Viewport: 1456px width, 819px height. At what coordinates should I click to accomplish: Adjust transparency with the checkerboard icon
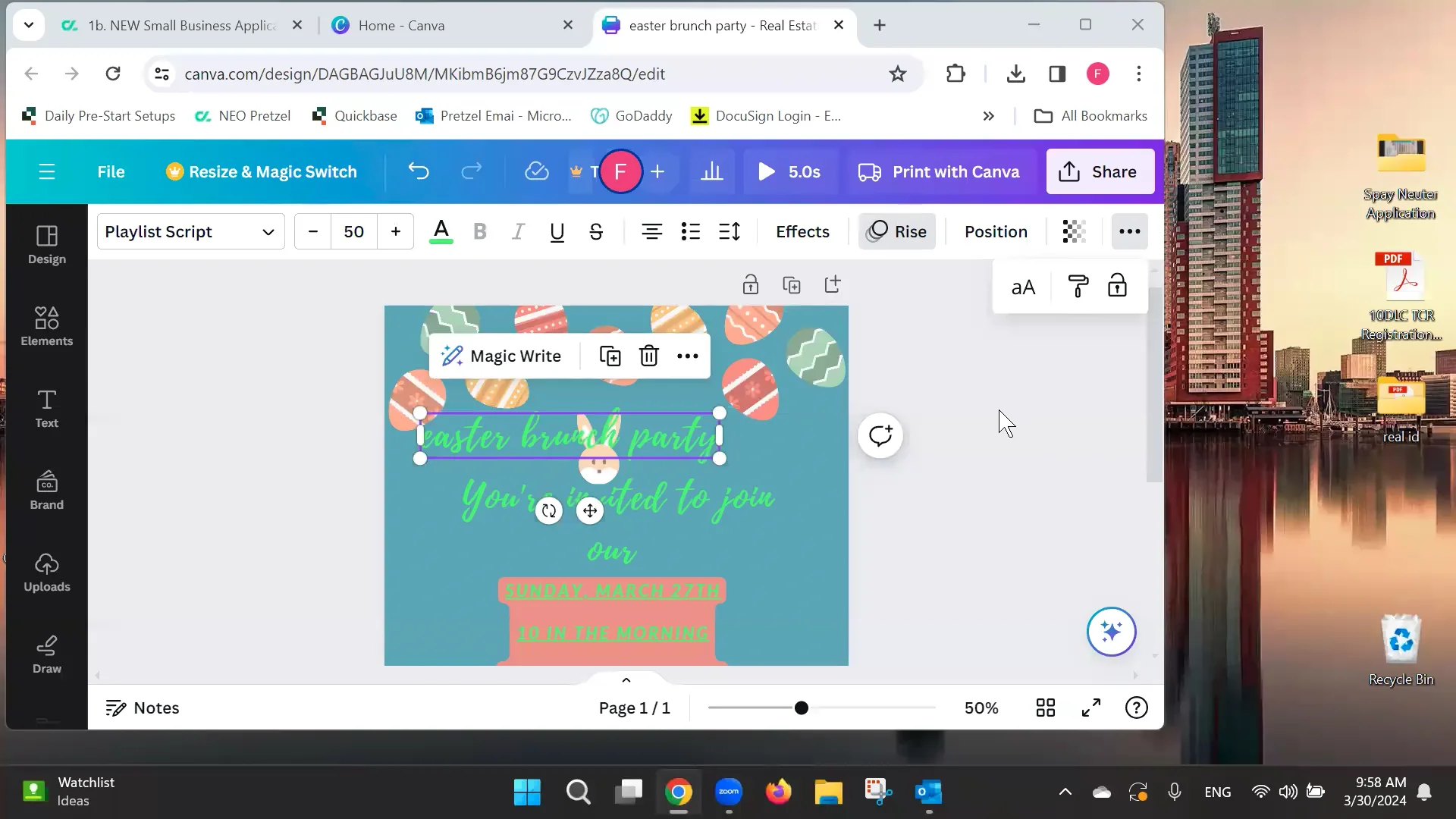[1074, 231]
